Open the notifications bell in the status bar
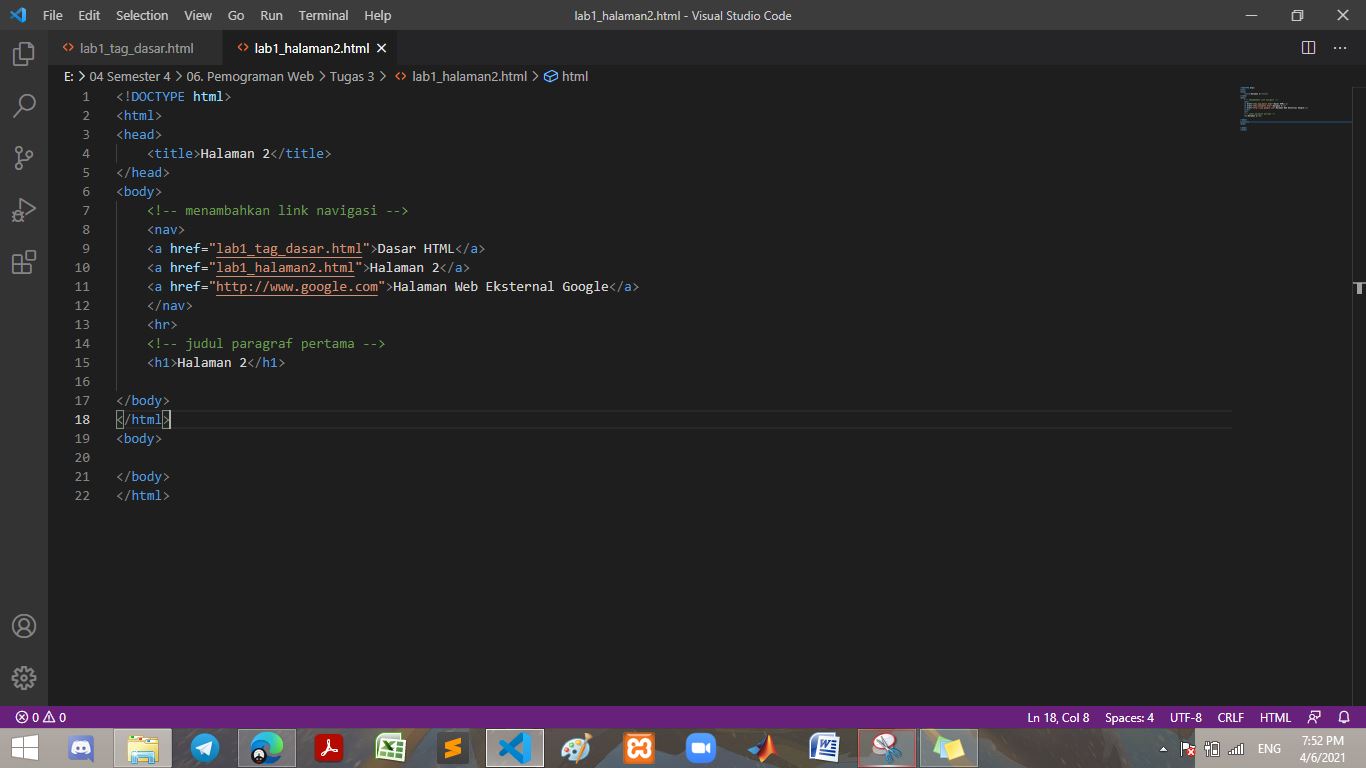The image size is (1366, 768). [1345, 717]
